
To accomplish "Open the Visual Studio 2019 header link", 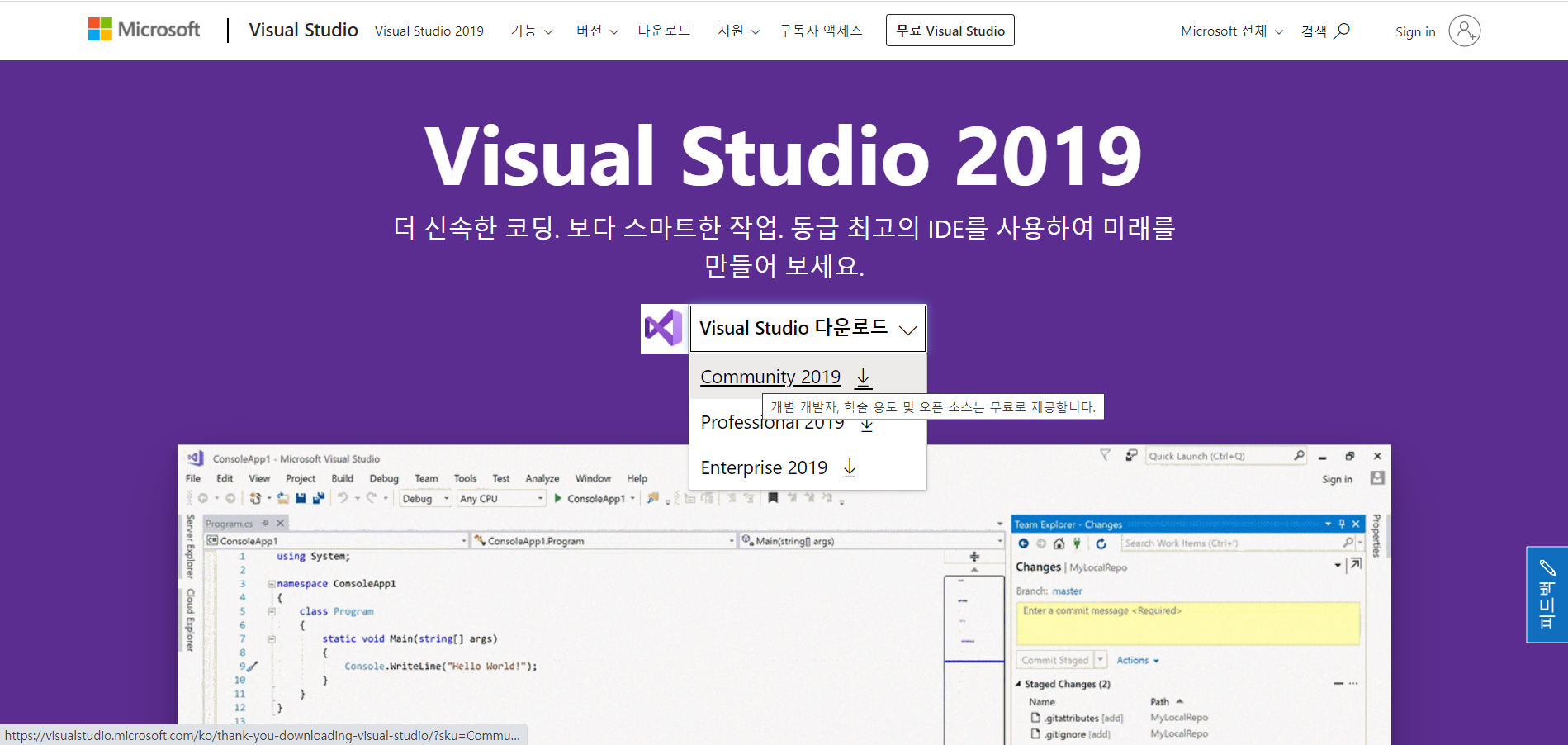I will point(429,31).
